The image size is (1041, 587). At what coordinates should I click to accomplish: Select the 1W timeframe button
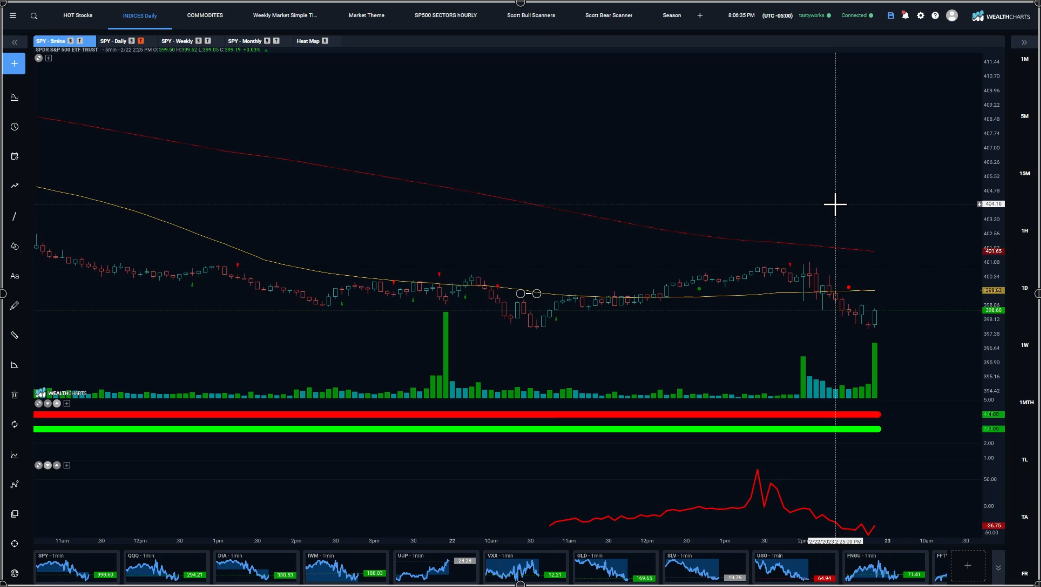(x=1024, y=345)
